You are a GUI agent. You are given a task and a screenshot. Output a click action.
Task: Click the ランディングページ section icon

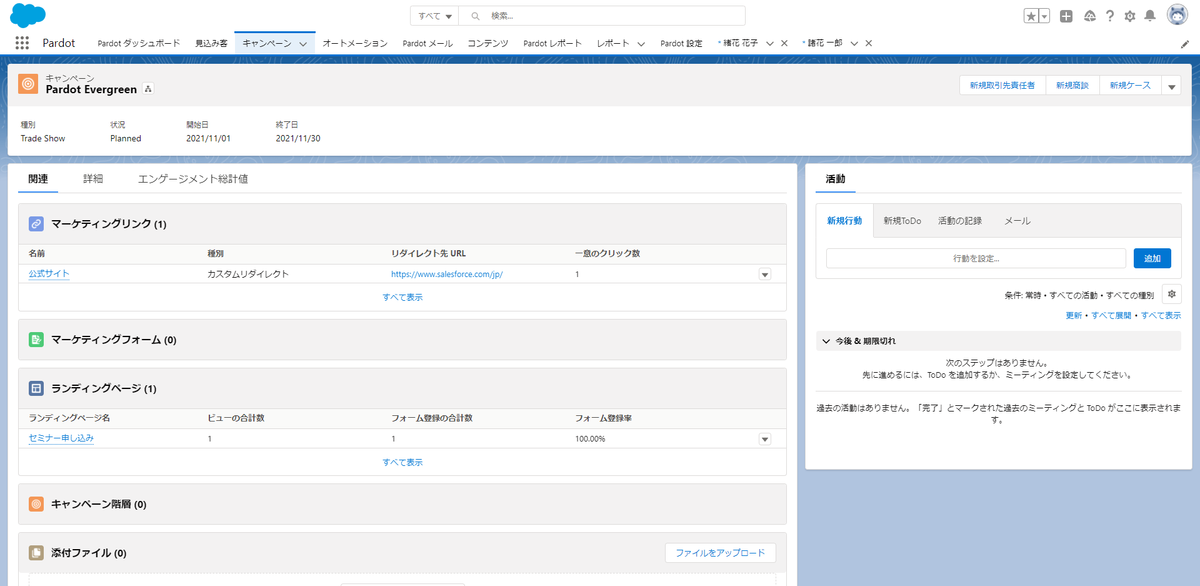pyautogui.click(x=36, y=388)
